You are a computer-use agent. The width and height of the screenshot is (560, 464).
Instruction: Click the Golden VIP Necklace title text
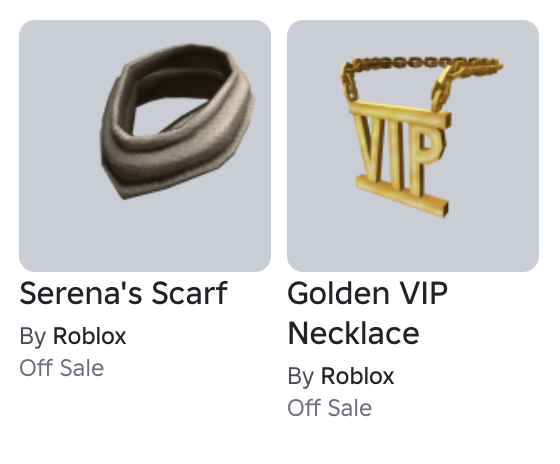tap(367, 313)
